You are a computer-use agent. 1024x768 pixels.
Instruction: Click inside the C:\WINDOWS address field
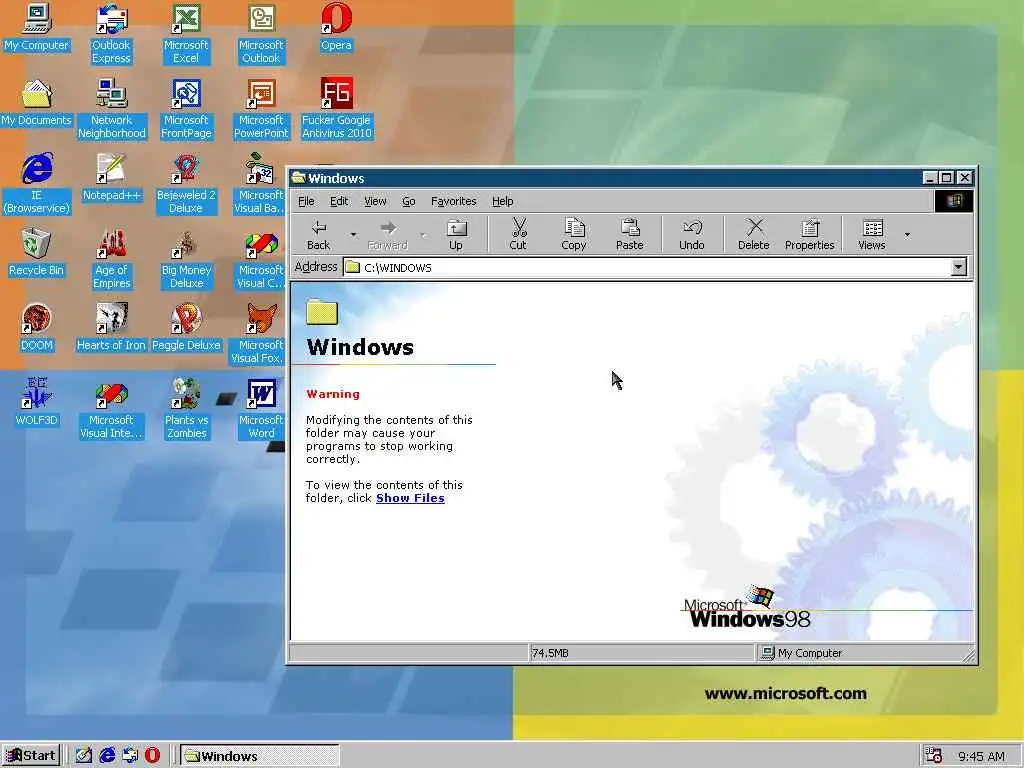[647, 267]
